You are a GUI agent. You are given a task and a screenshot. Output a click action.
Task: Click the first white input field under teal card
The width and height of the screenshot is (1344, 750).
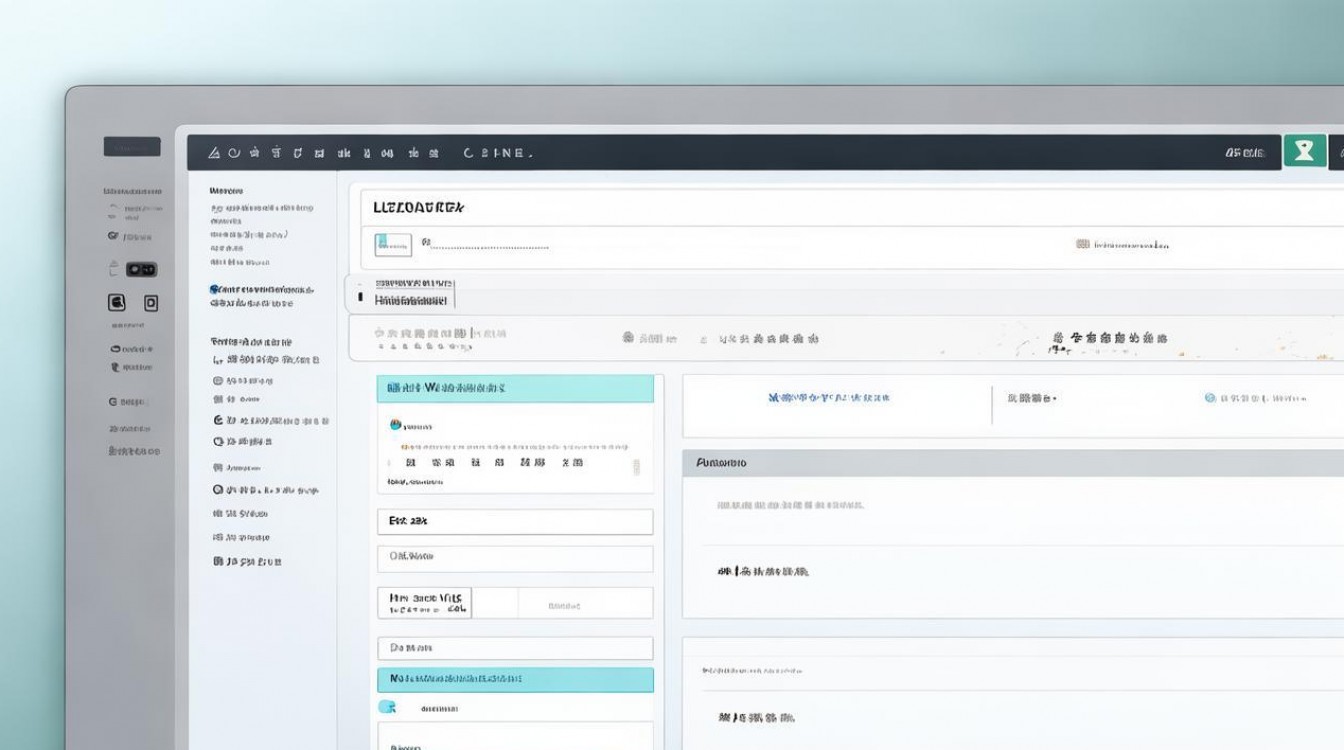click(515, 521)
